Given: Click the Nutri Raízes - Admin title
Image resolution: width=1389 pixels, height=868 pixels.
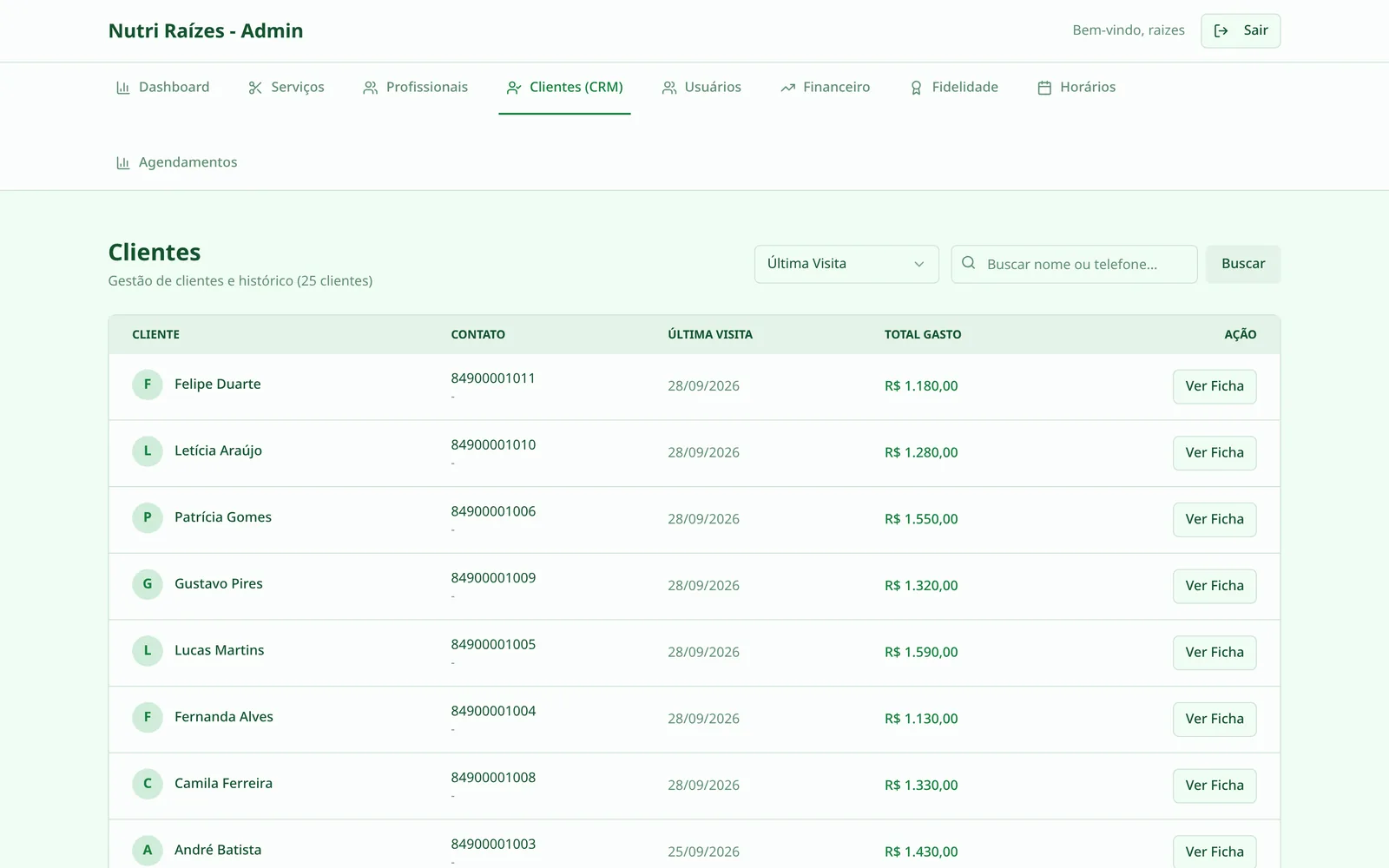Looking at the screenshot, I should [206, 31].
